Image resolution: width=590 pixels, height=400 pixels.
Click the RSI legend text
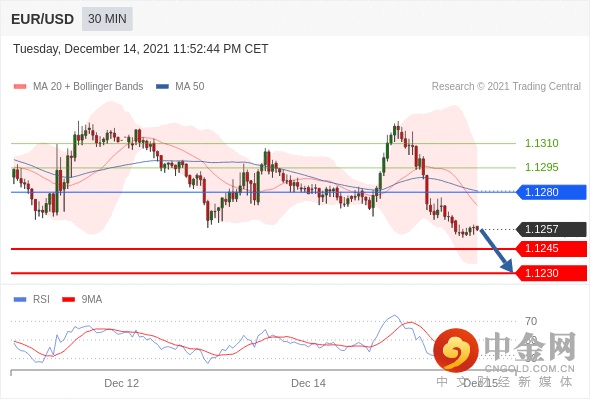click(41, 300)
